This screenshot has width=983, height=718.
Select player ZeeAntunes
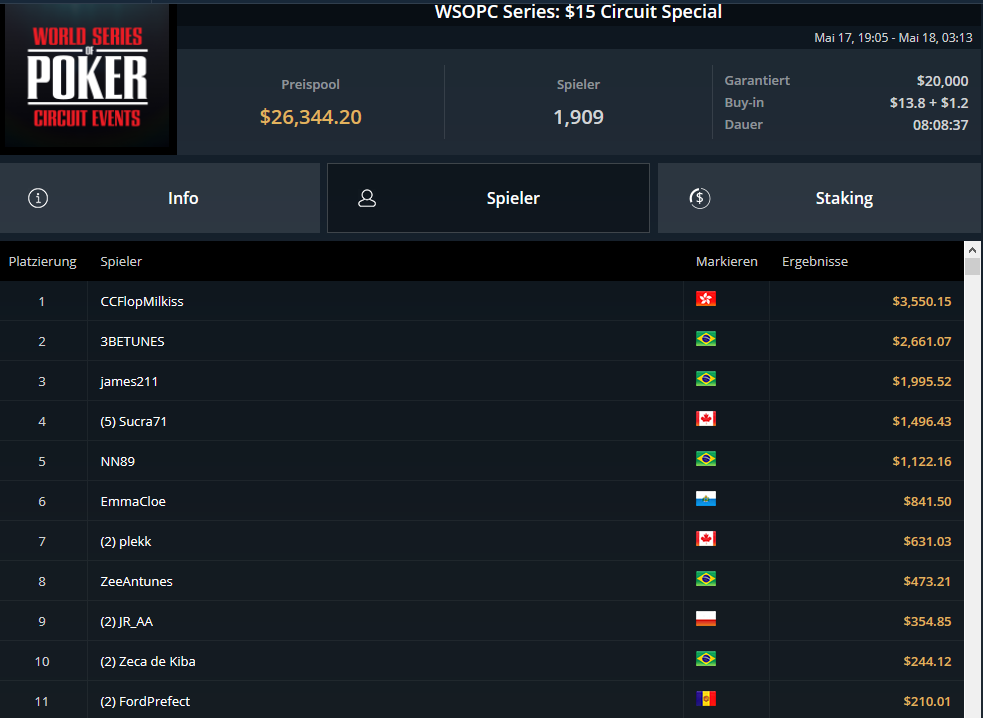pyautogui.click(x=137, y=581)
